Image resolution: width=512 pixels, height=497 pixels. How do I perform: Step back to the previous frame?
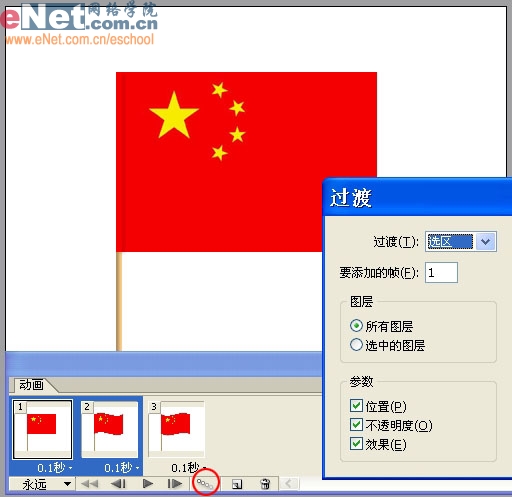(x=118, y=484)
